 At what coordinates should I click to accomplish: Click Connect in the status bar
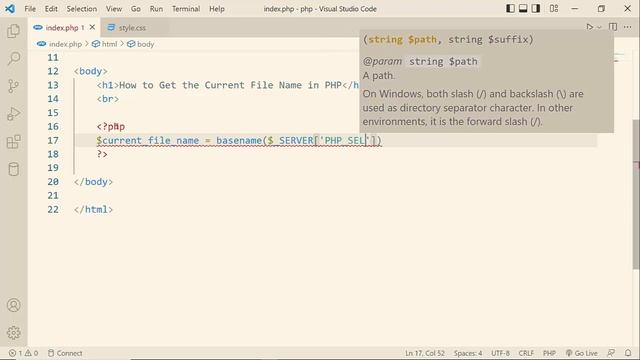(x=65, y=353)
